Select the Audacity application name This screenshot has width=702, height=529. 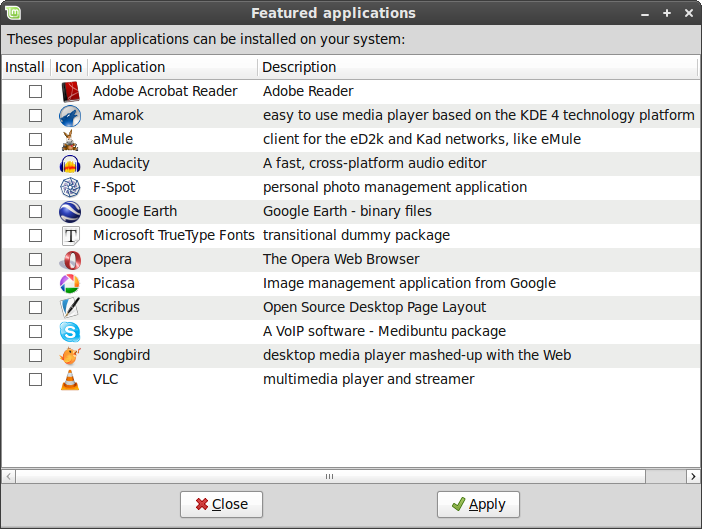click(x=121, y=163)
